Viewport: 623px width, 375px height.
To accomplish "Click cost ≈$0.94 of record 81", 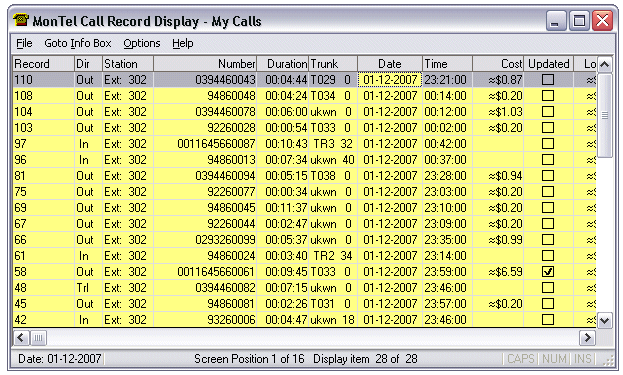I will pyautogui.click(x=498, y=176).
